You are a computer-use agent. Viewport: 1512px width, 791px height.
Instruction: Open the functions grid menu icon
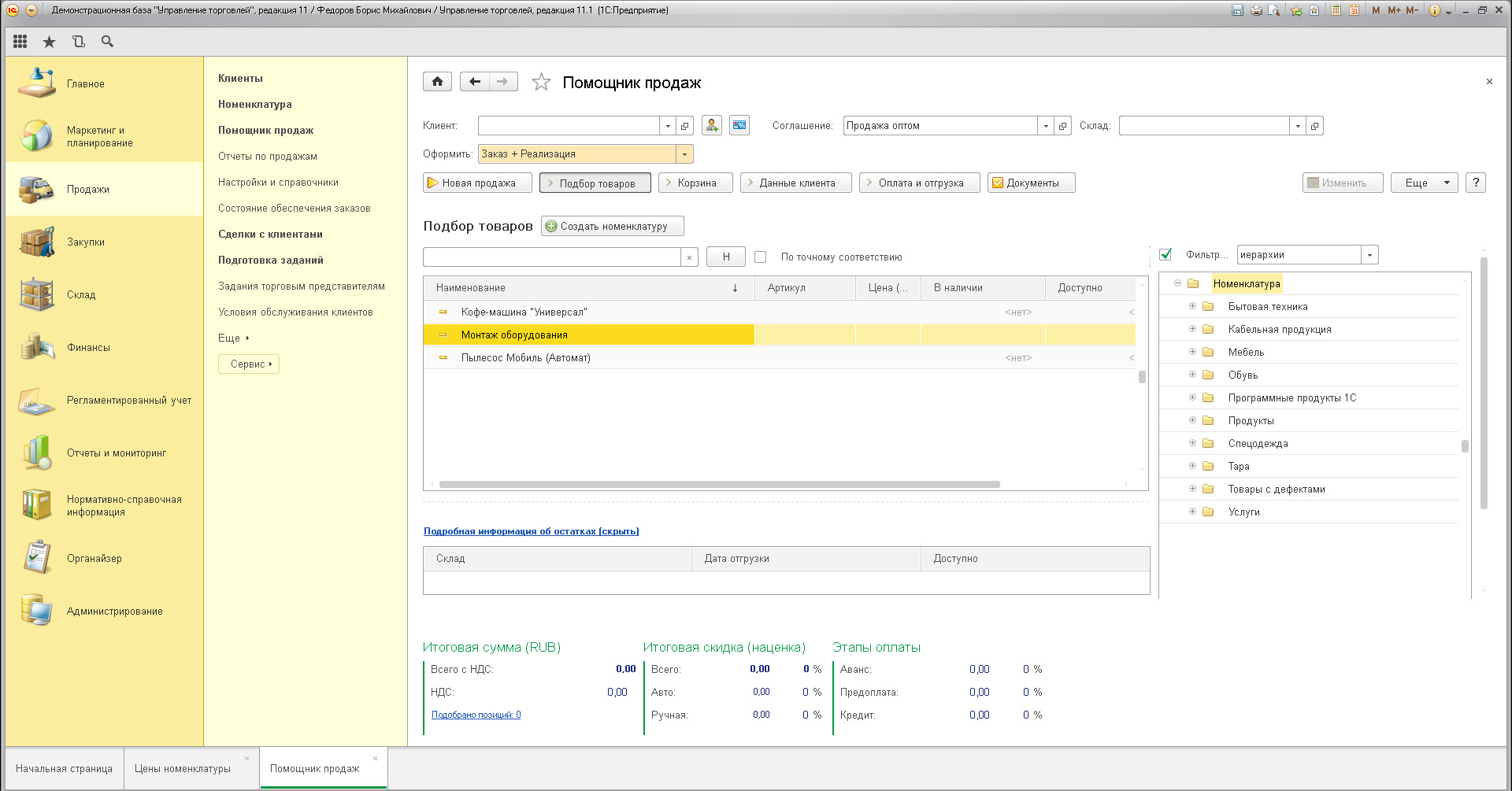coord(20,42)
